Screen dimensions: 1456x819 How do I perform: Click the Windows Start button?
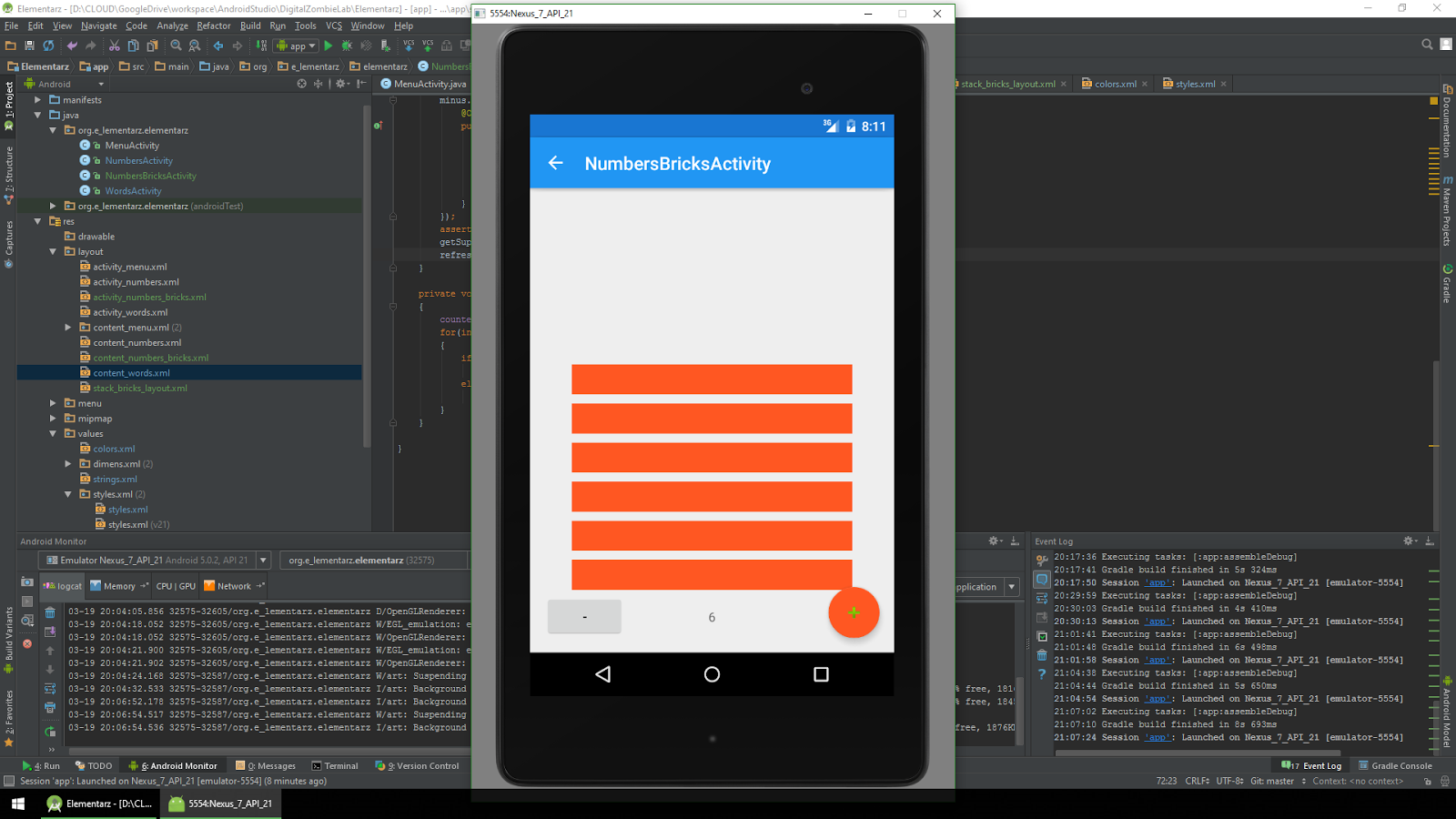[x=18, y=804]
